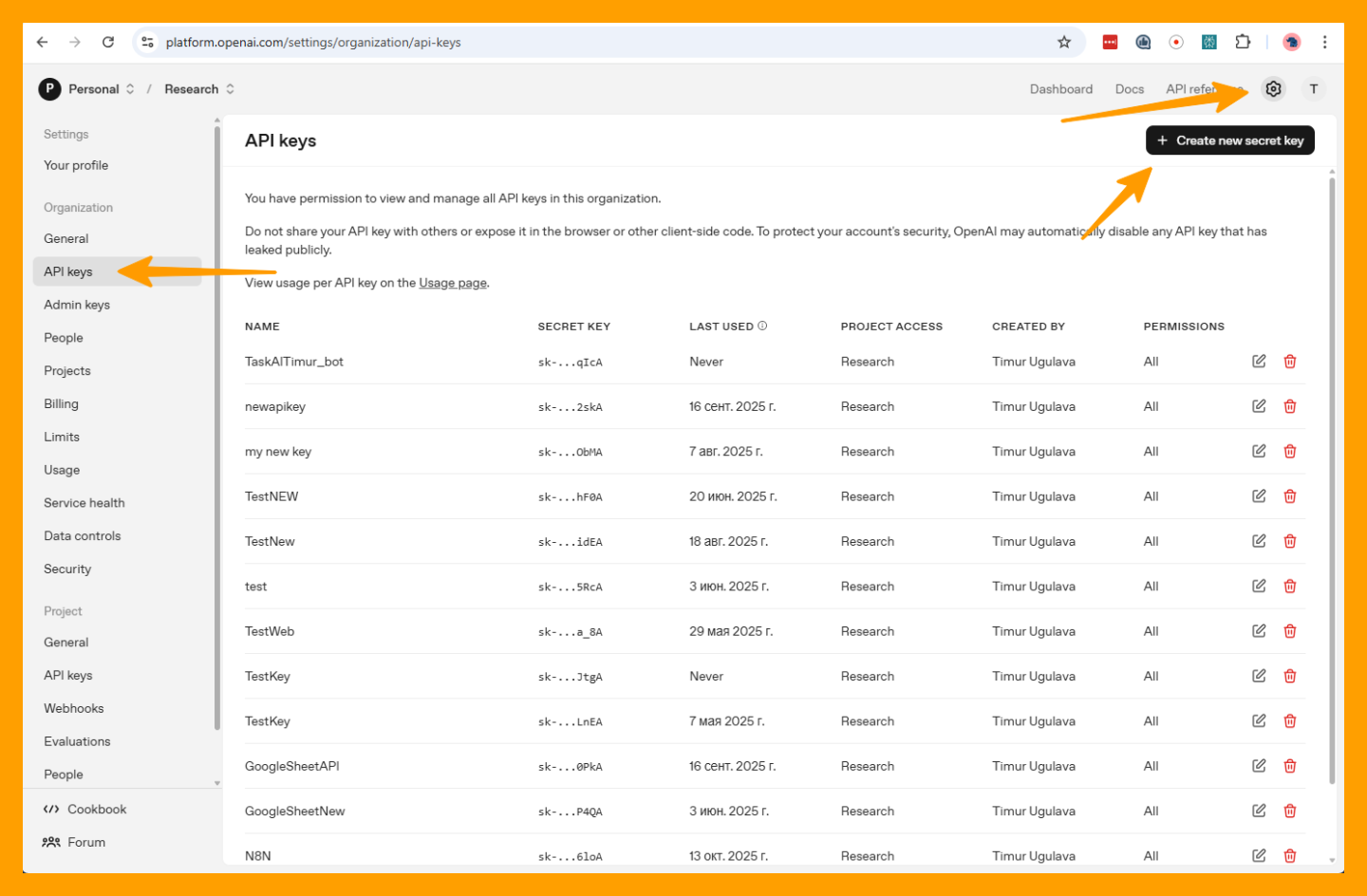Click Create new secret key
This screenshot has width=1367, height=896.
1229,140
